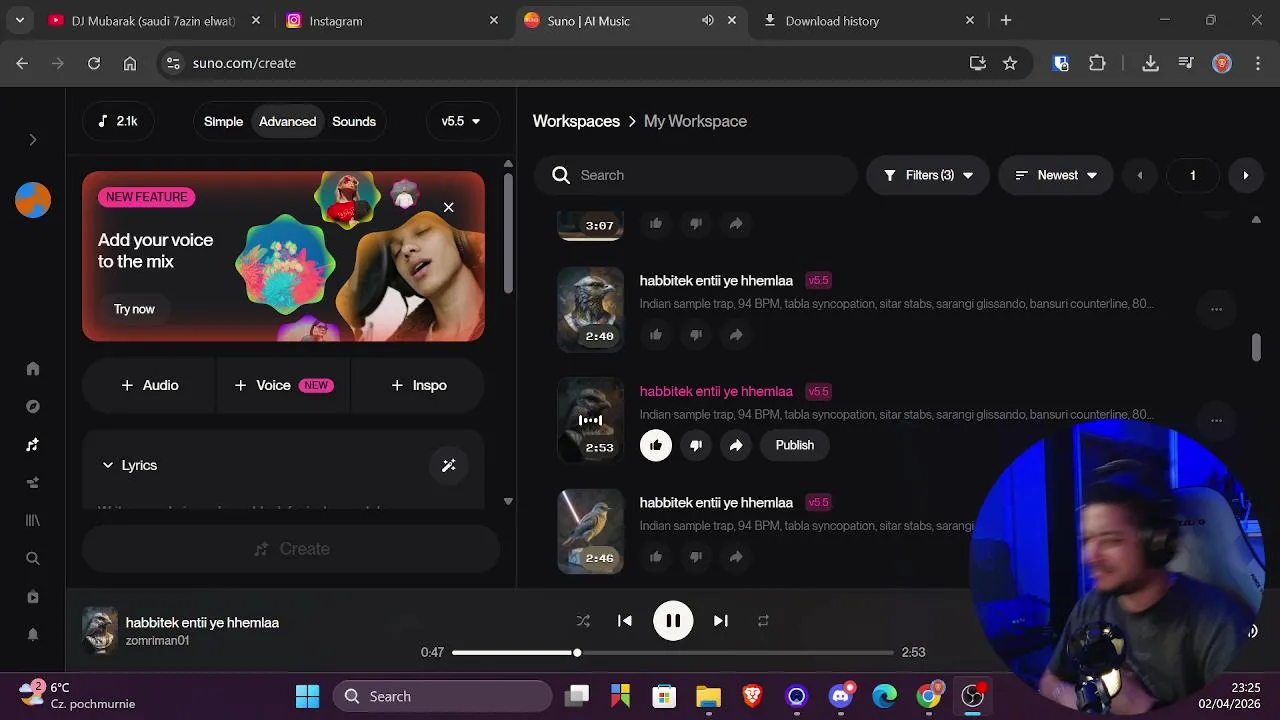Add Inspo to the creation
Image resolution: width=1280 pixels, height=720 pixels.
[418, 385]
